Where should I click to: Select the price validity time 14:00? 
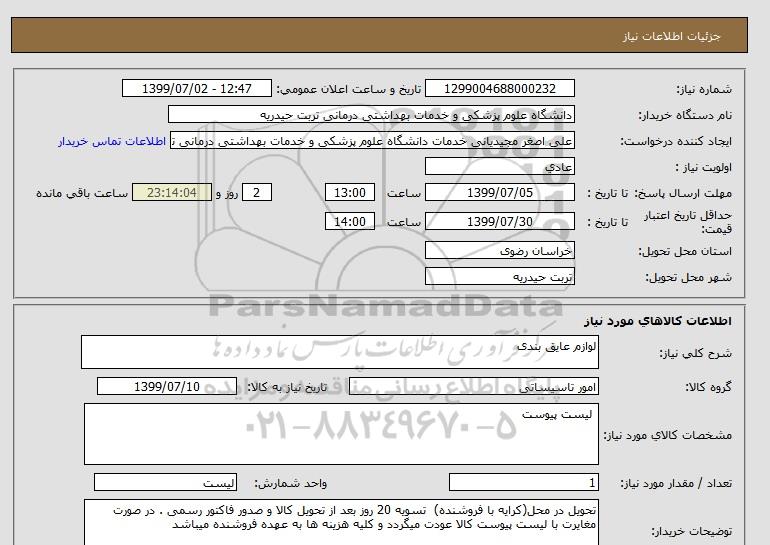(350, 221)
